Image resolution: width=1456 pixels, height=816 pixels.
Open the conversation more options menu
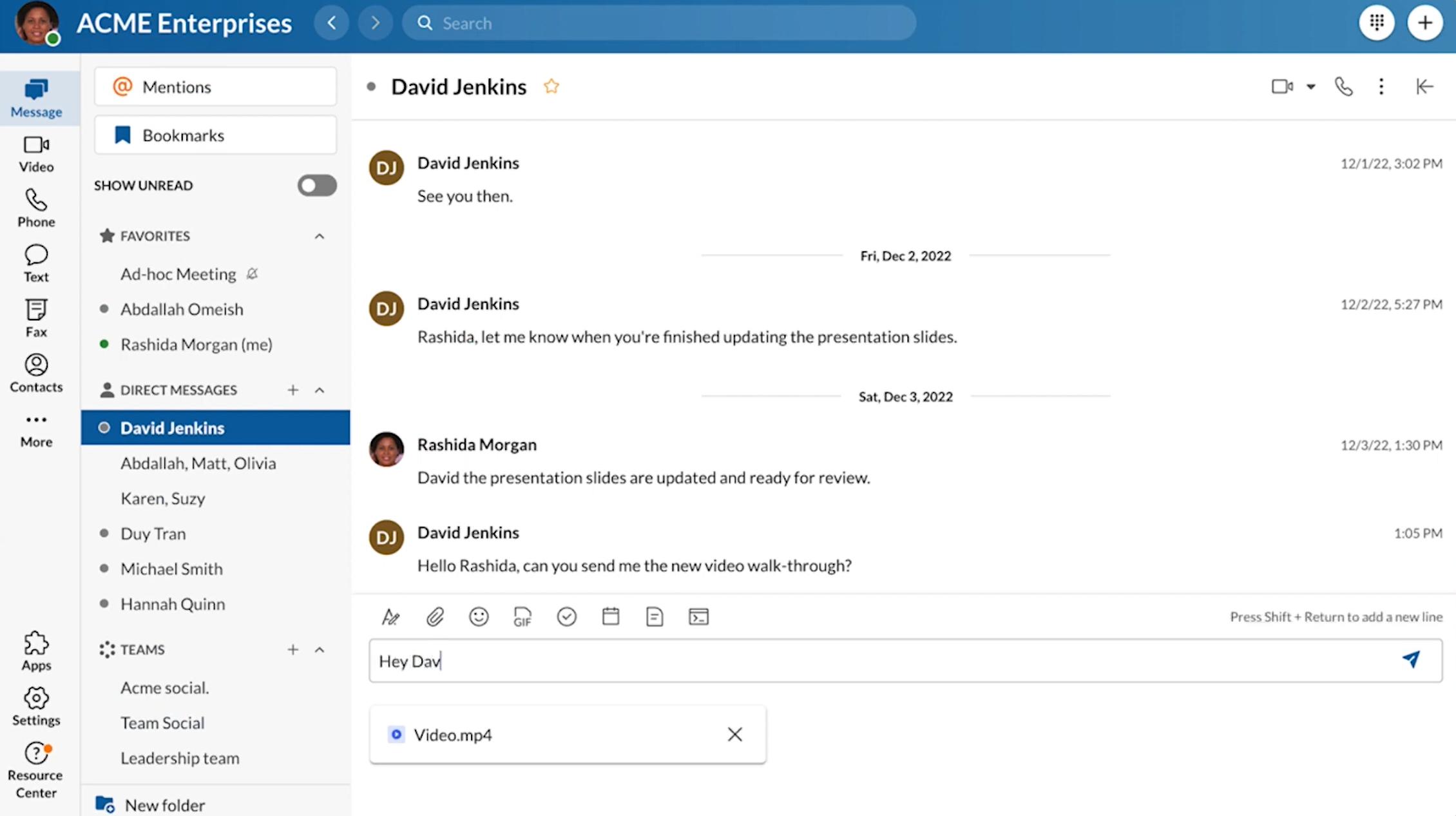(x=1381, y=86)
